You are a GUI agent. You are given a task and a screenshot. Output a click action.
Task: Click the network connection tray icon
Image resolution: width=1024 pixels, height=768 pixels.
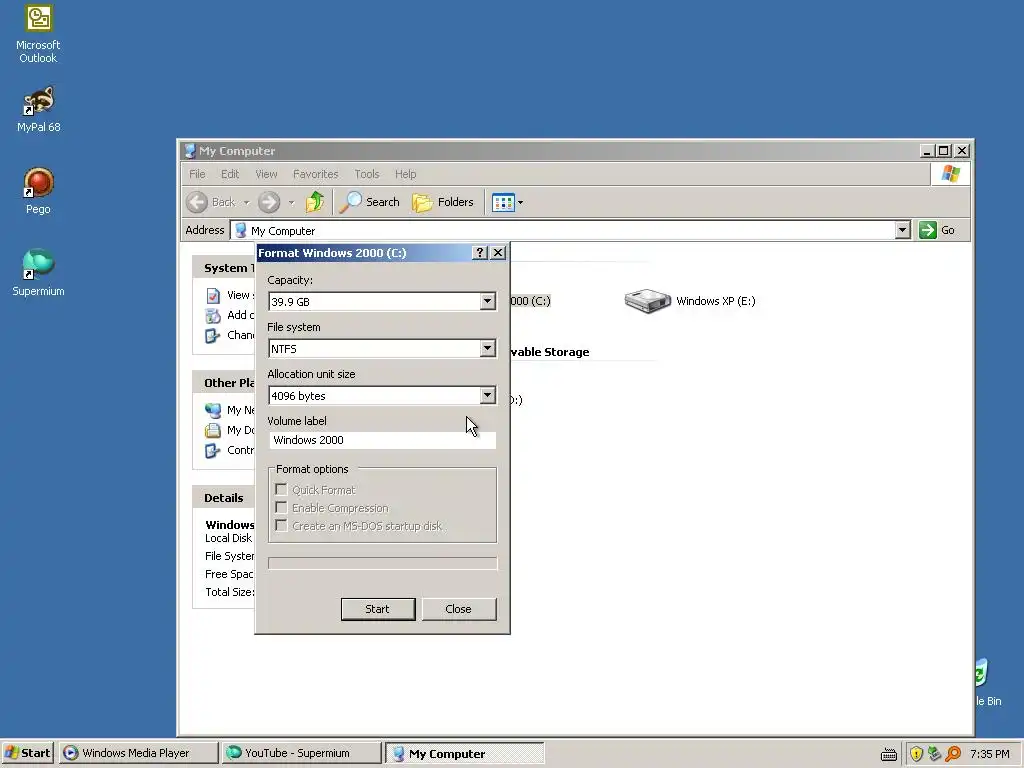(935, 754)
